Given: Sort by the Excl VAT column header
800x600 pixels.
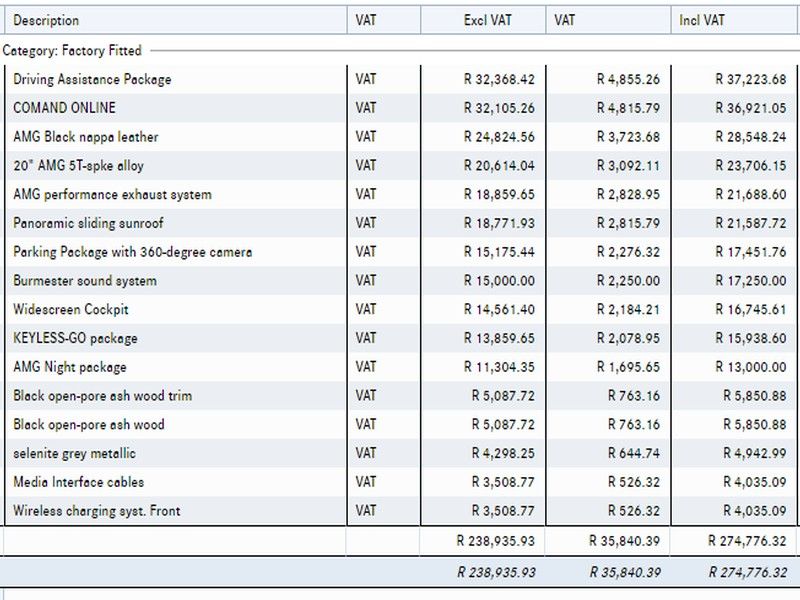Looking at the screenshot, I should pyautogui.click(x=487, y=20).
